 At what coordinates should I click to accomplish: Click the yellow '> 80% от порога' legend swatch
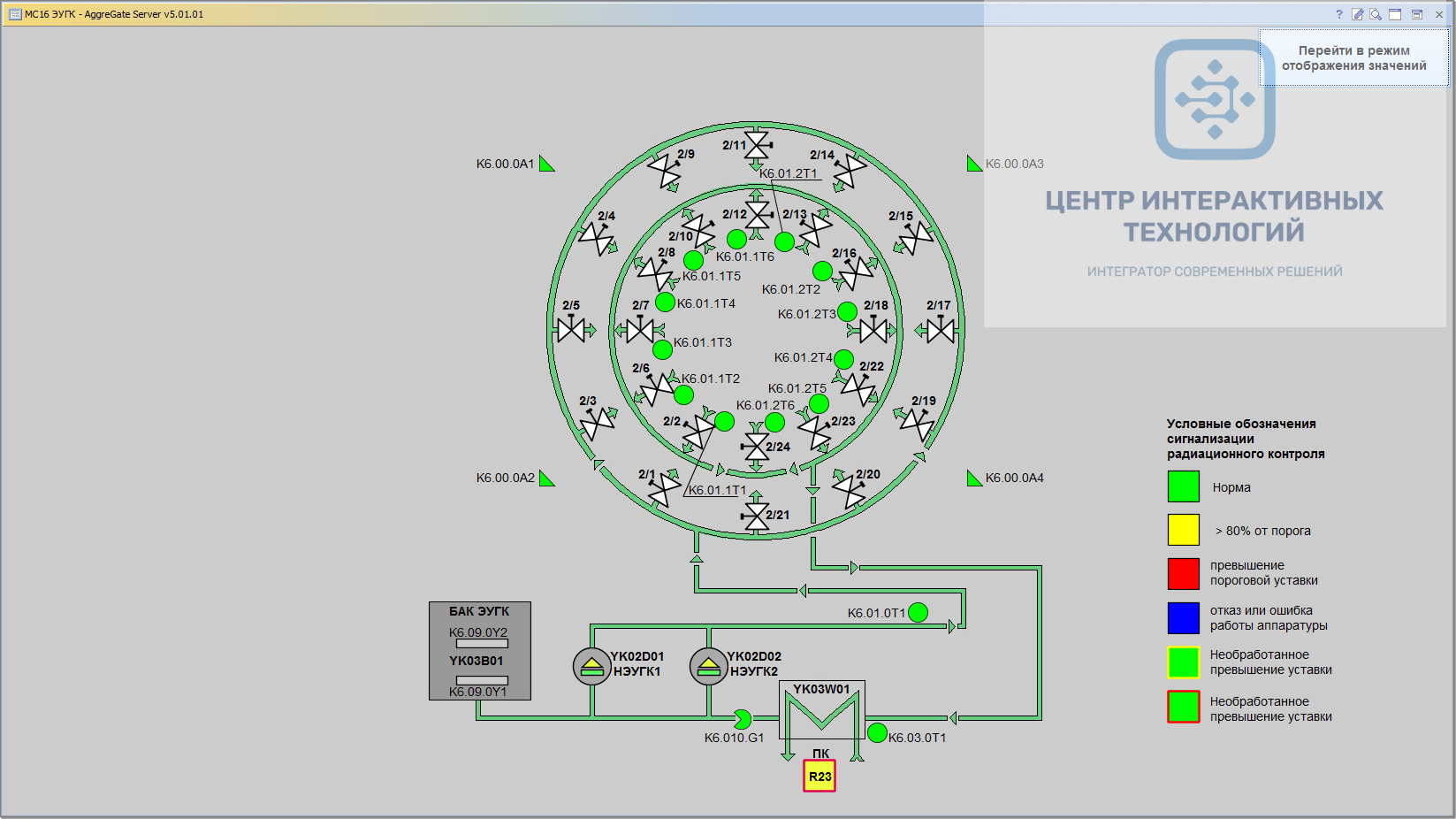pos(1184,530)
